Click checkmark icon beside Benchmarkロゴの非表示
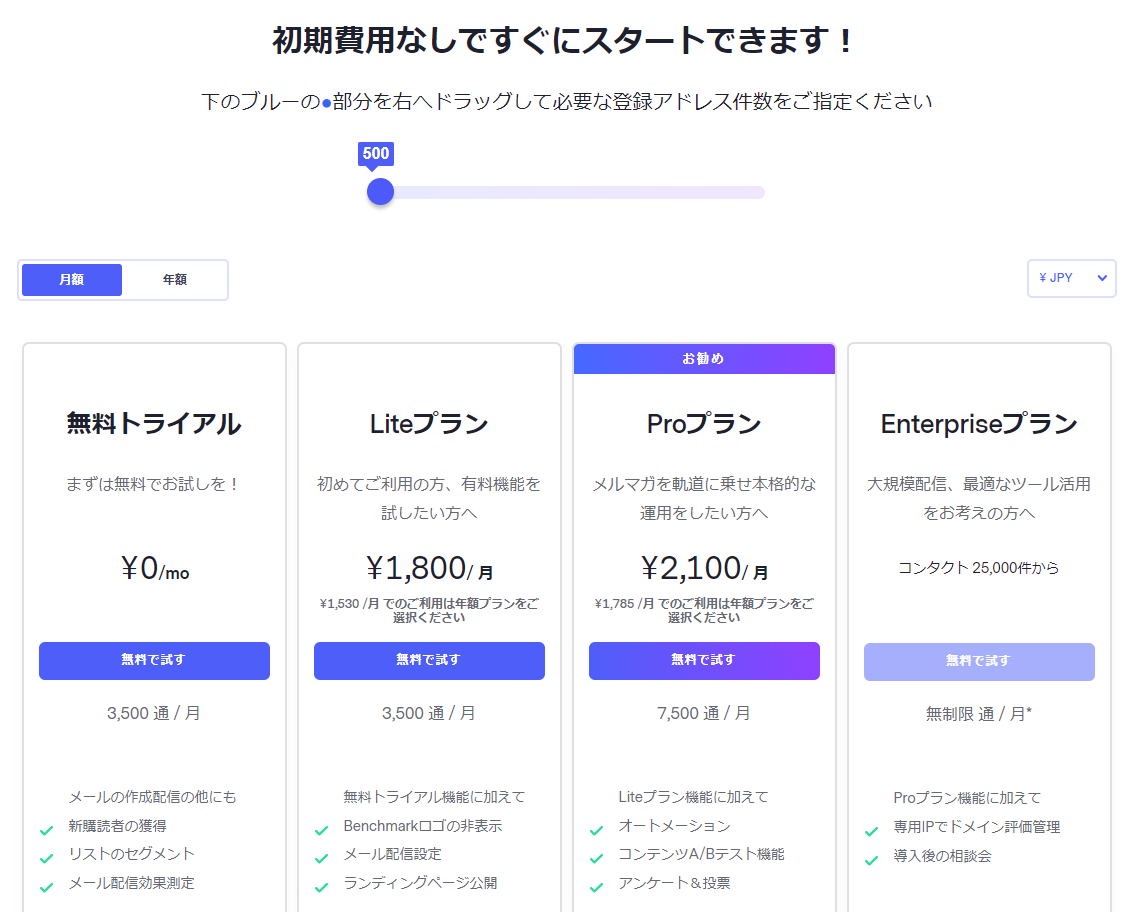The image size is (1133, 912). tap(321, 830)
